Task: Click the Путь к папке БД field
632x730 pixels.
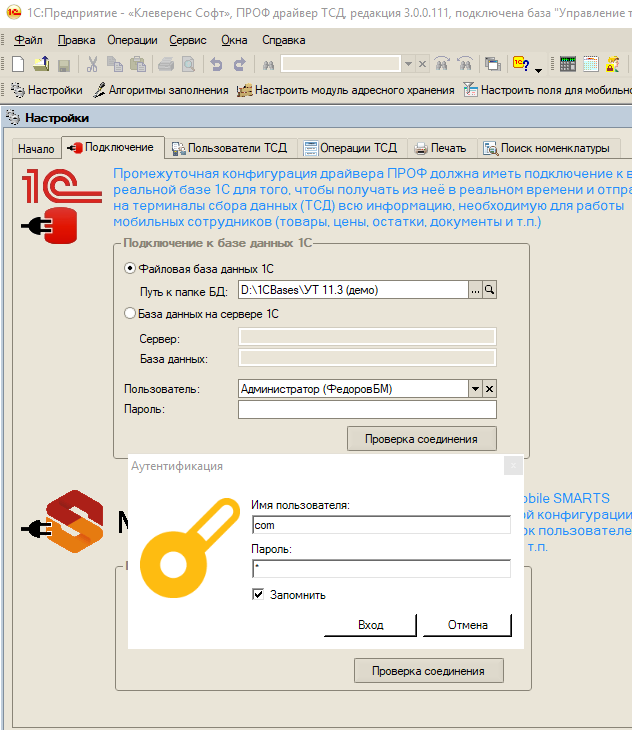Action: coord(353,290)
